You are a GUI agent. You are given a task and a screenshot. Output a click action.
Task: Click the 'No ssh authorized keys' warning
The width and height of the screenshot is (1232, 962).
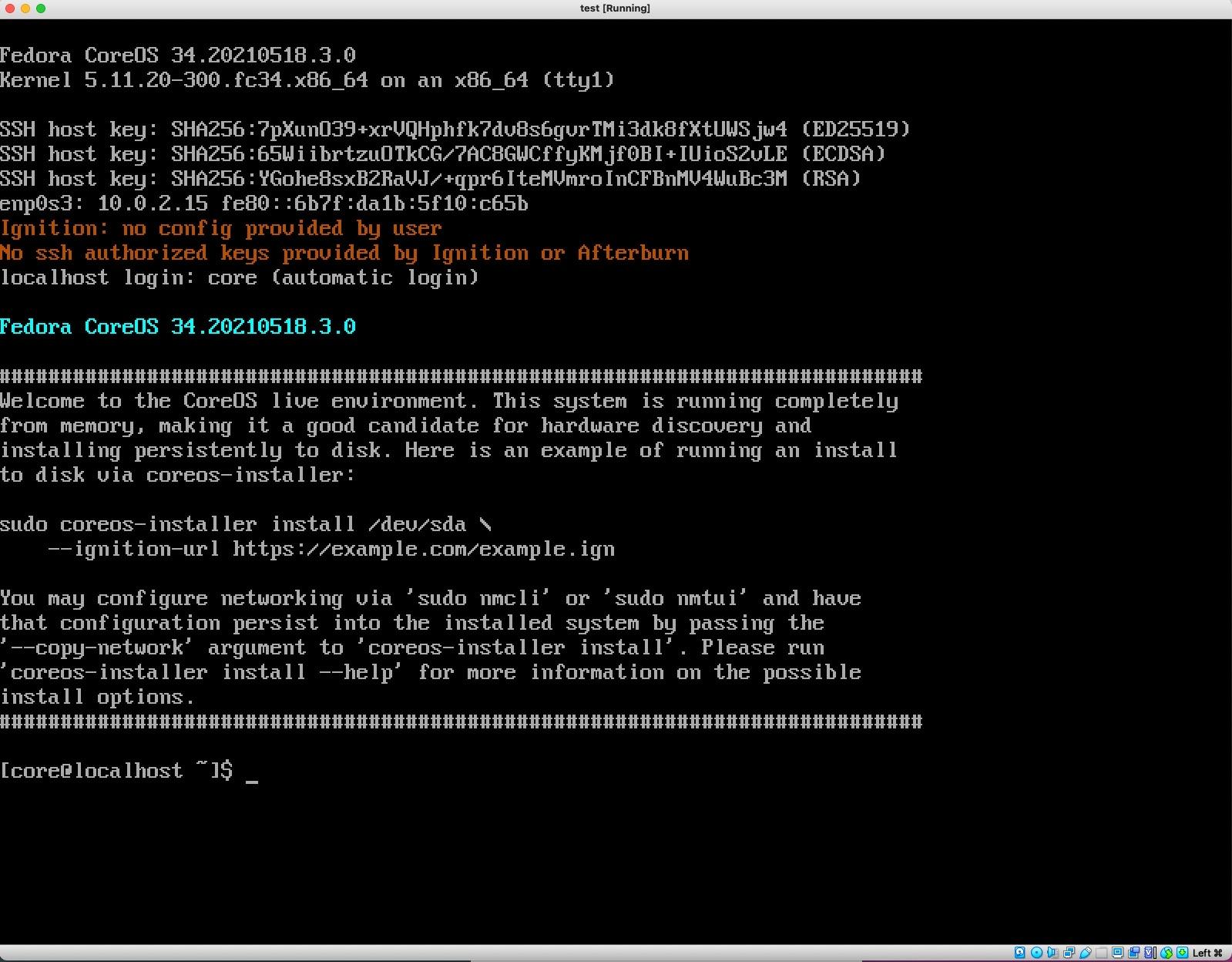[344, 253]
